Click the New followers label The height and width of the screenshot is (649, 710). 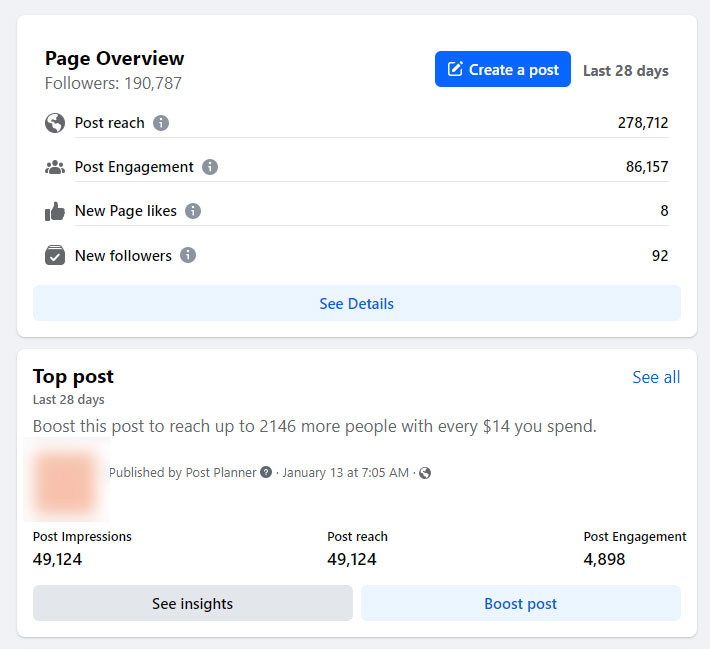(123, 255)
